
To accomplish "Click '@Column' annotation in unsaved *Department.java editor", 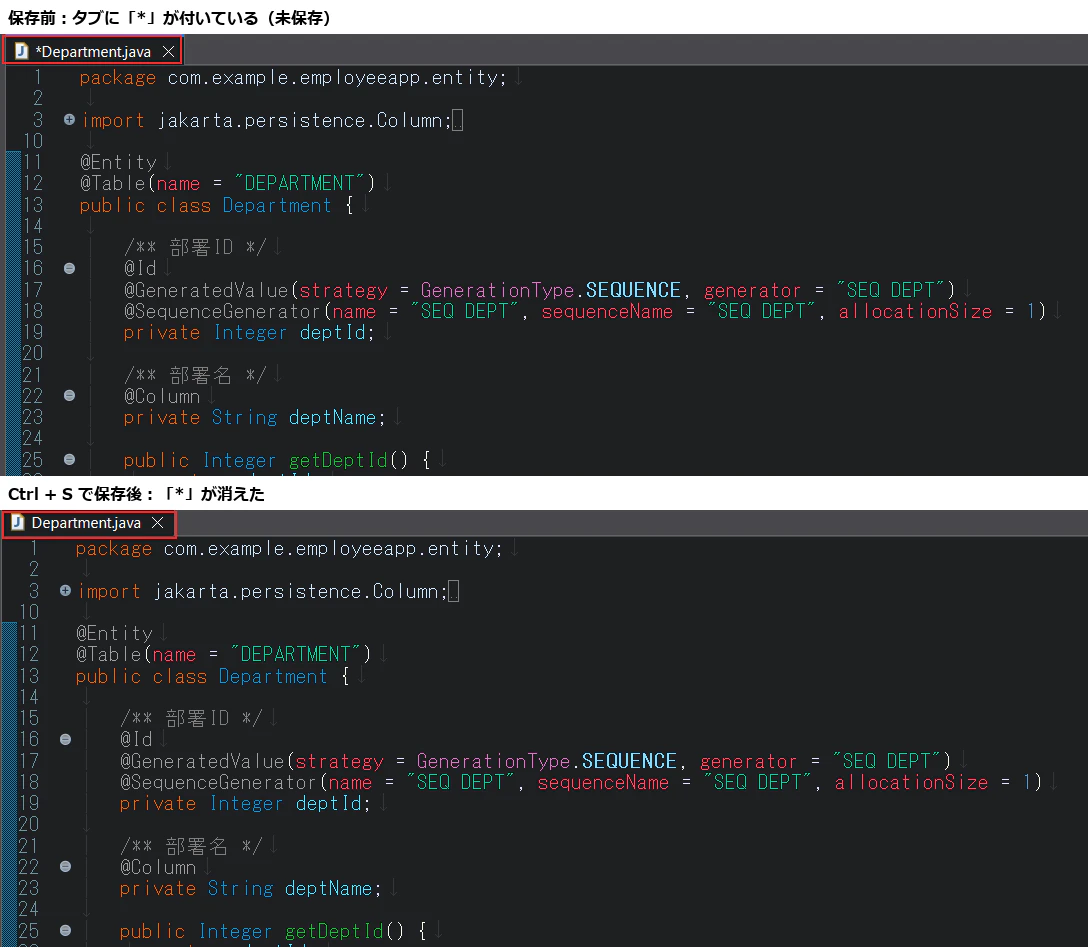I will [x=162, y=397].
